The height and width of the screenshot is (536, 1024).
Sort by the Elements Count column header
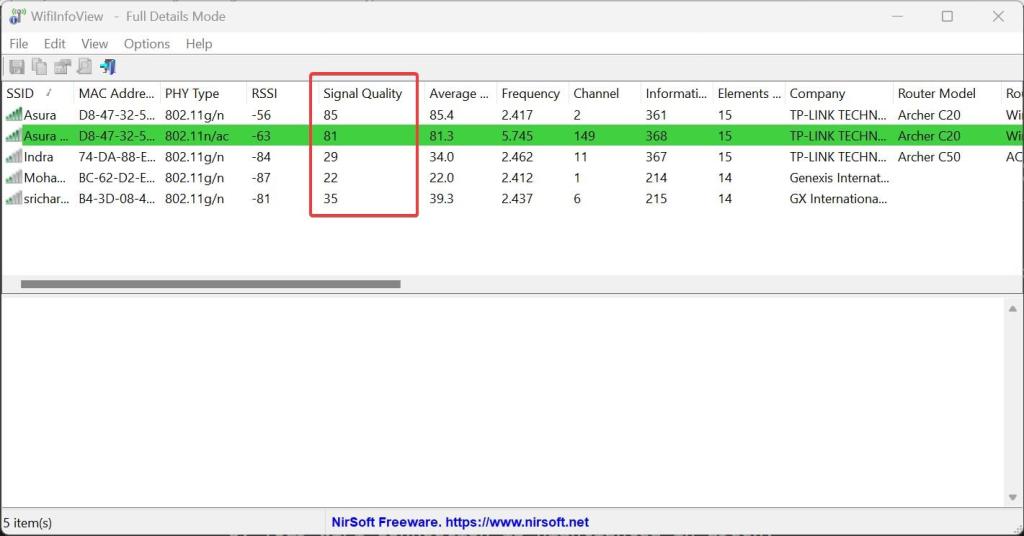pyautogui.click(x=748, y=93)
